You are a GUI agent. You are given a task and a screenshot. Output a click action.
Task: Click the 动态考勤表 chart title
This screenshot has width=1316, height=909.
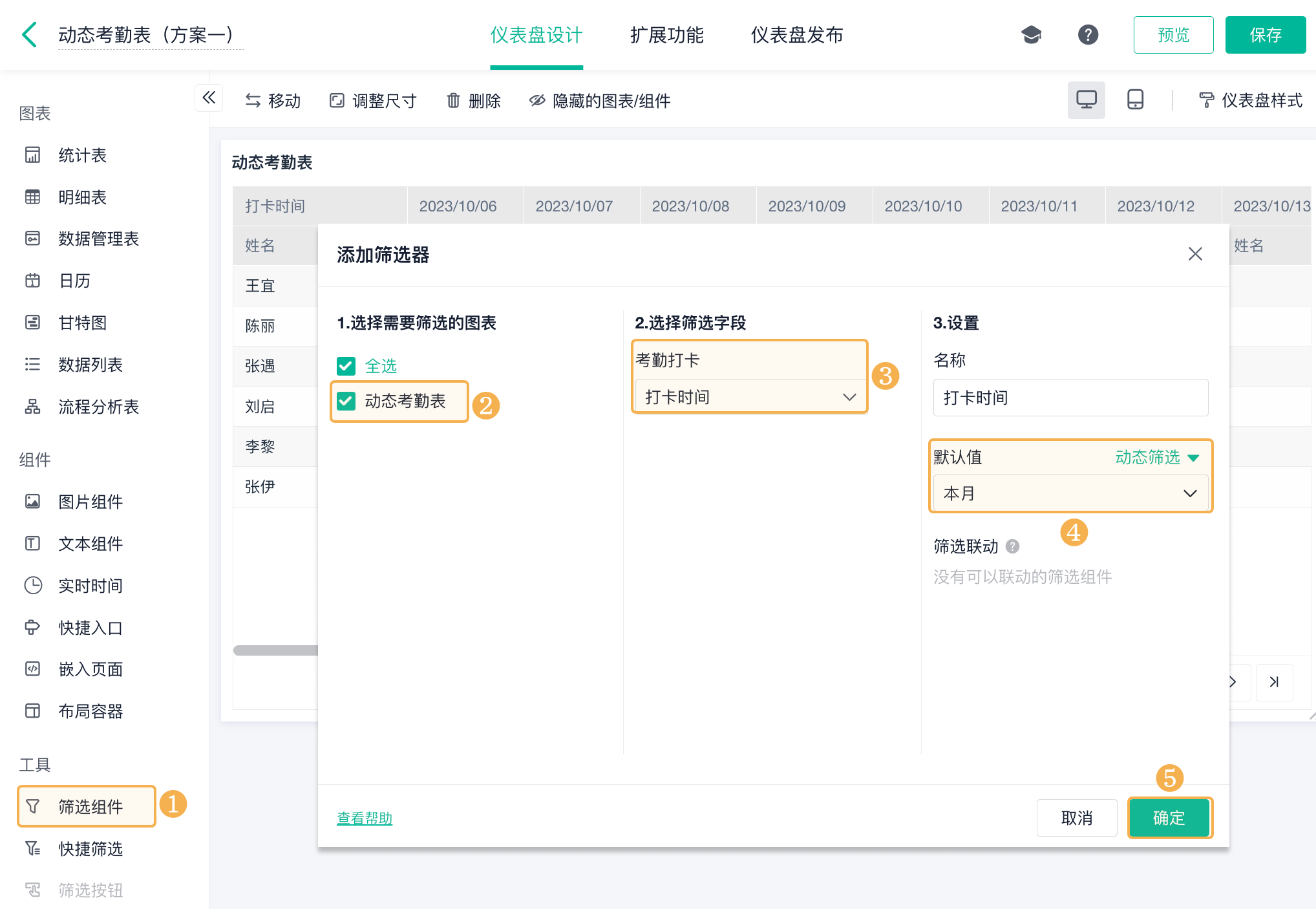[x=272, y=162]
